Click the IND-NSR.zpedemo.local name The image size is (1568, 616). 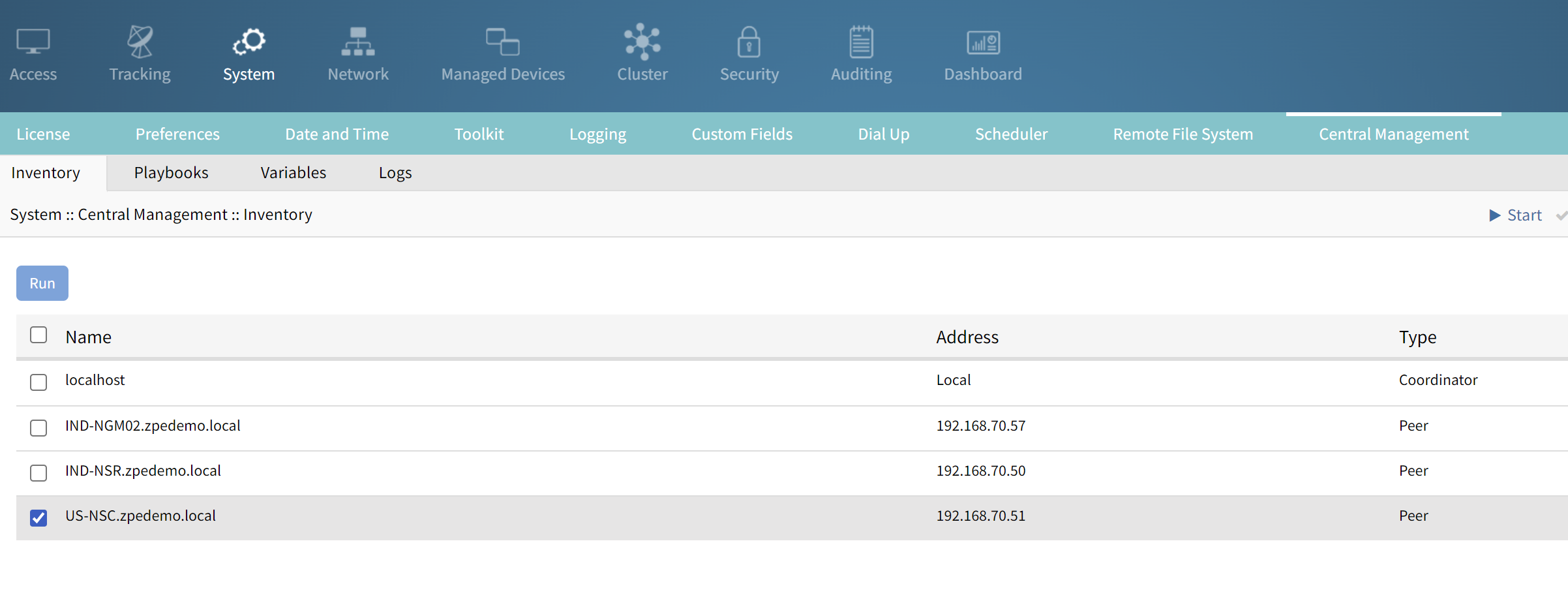[143, 470]
